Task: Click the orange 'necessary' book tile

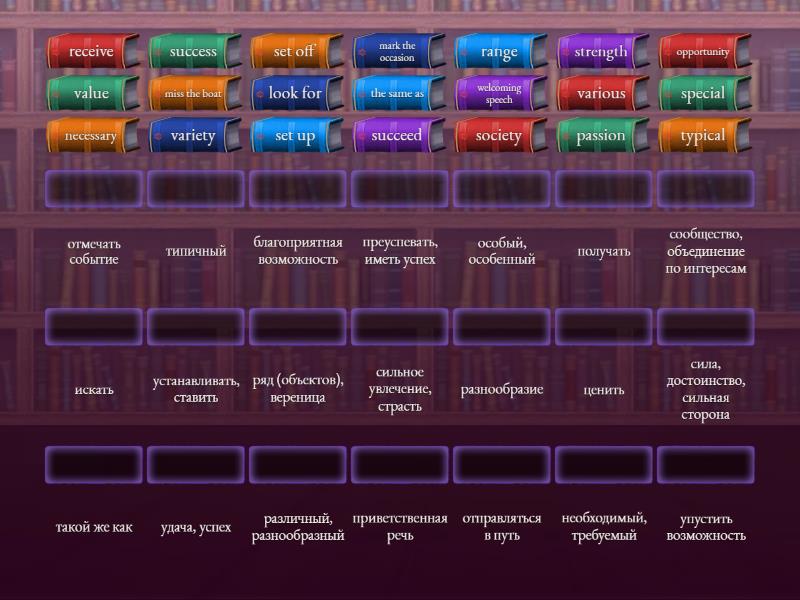Action: click(x=92, y=136)
